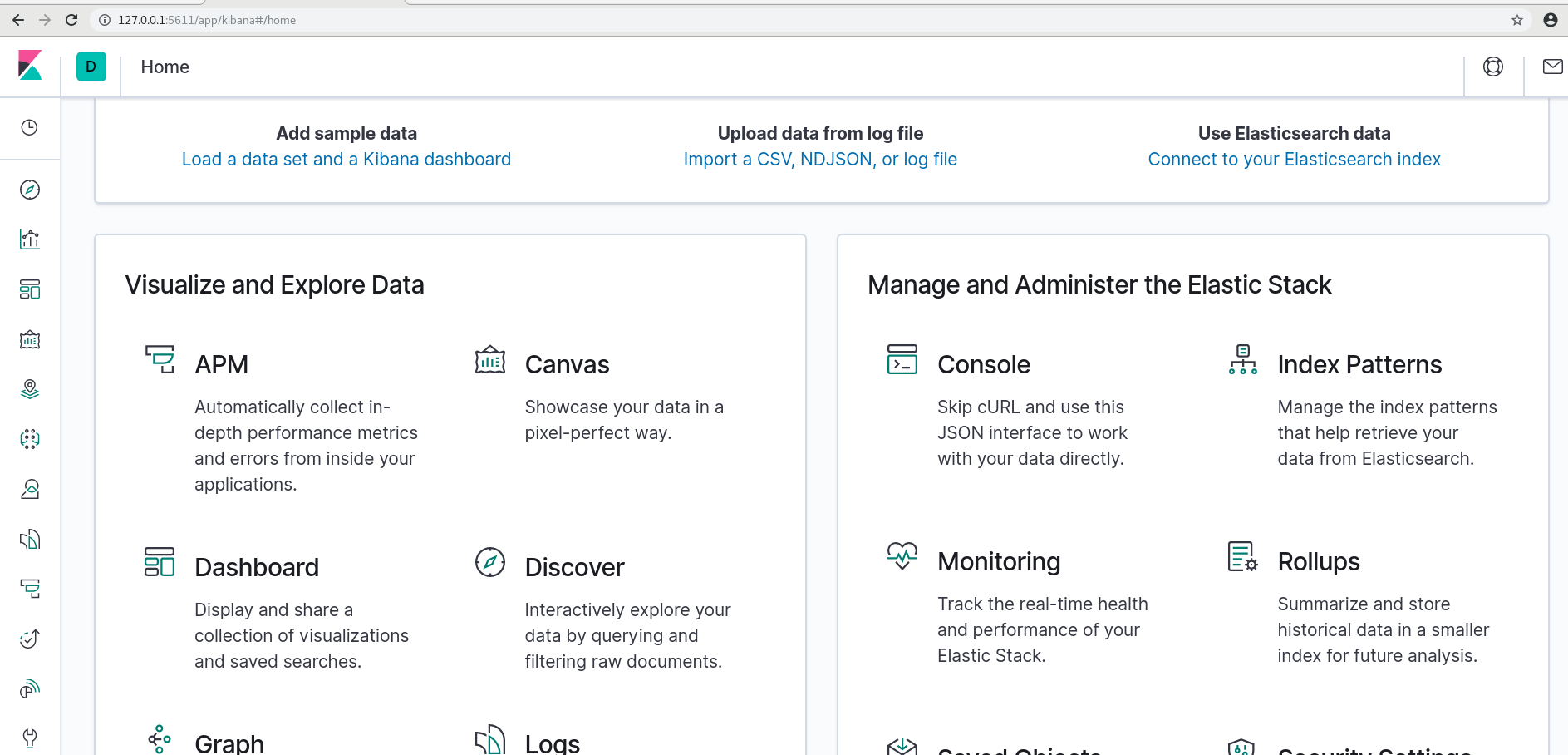Screen dimensions: 1568x755
Task: Click the Home breadcrumb
Action: pos(165,67)
